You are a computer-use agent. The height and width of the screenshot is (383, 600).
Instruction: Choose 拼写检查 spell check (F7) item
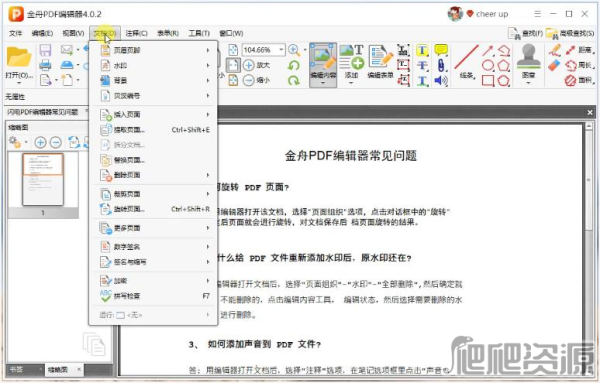point(154,296)
